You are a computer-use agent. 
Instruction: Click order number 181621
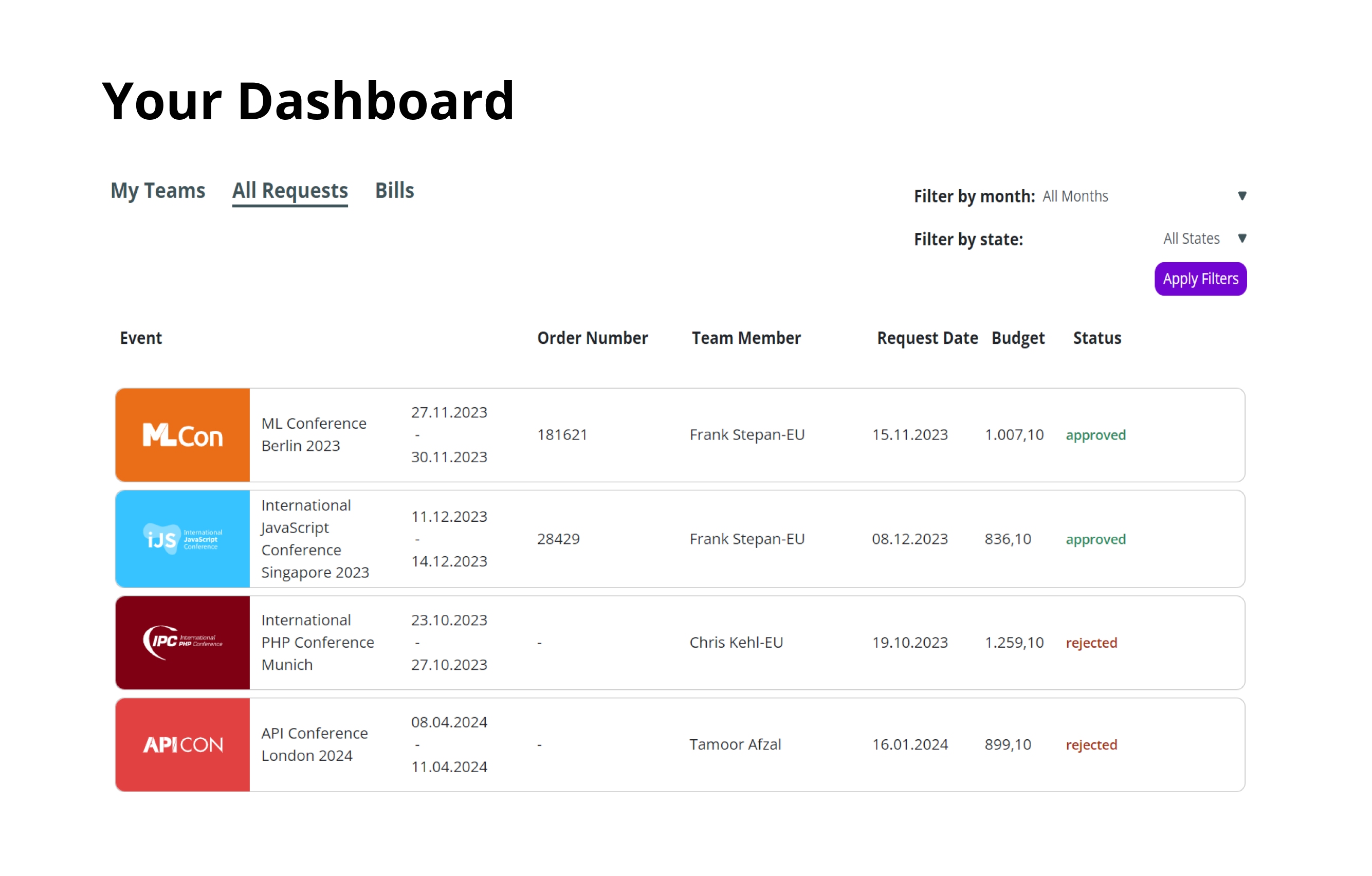(562, 435)
